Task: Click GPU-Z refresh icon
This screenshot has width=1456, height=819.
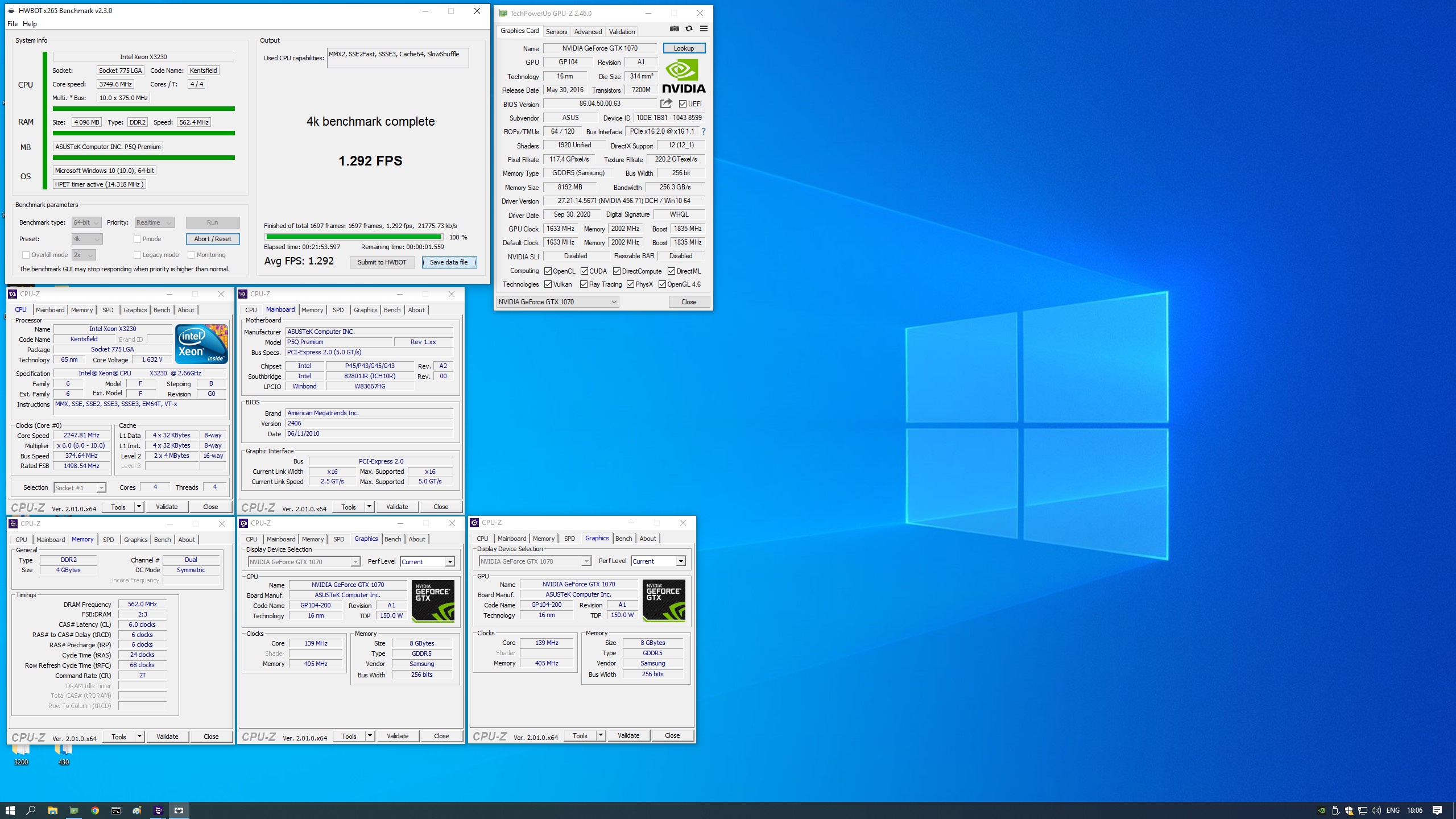Action: [x=689, y=28]
